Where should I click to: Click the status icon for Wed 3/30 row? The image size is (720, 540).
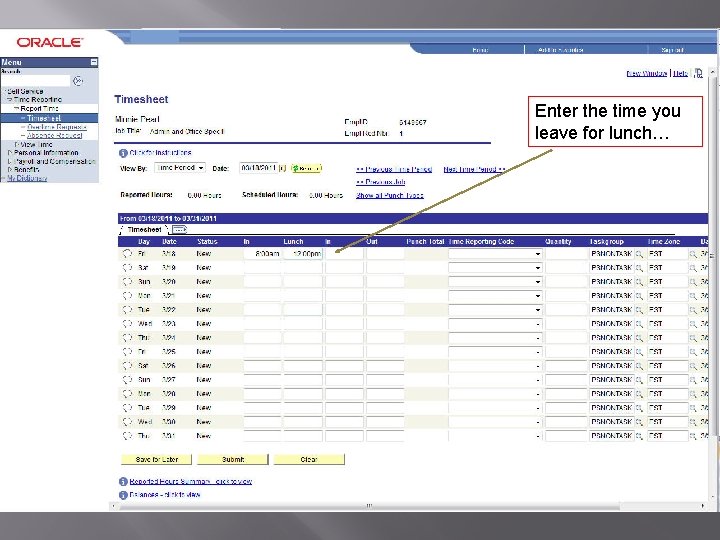pyautogui.click(x=127, y=422)
